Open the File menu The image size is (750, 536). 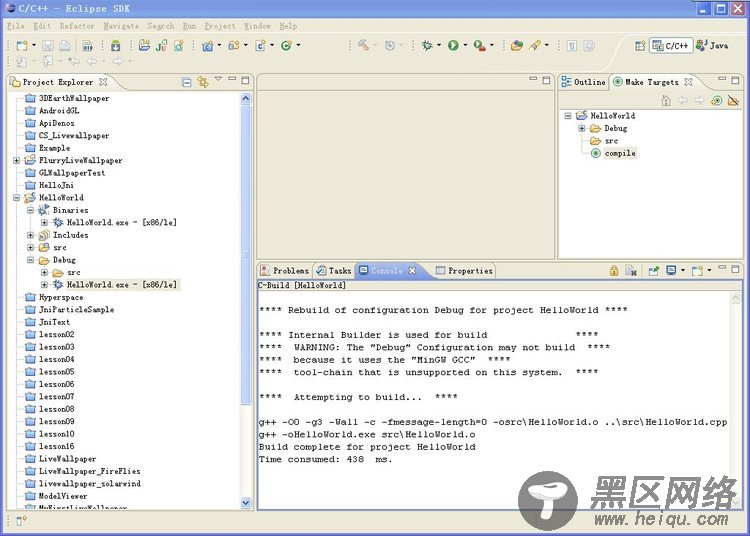pos(16,26)
